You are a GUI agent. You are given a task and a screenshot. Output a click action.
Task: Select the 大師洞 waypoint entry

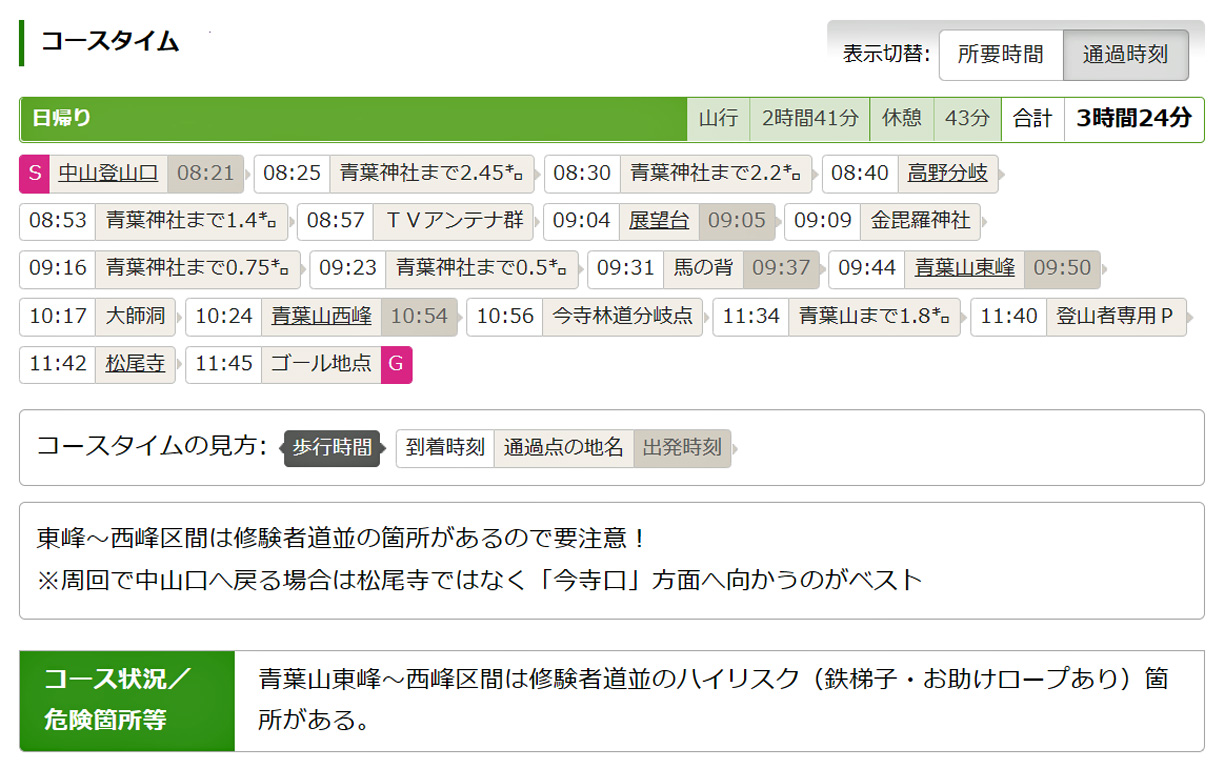135,316
